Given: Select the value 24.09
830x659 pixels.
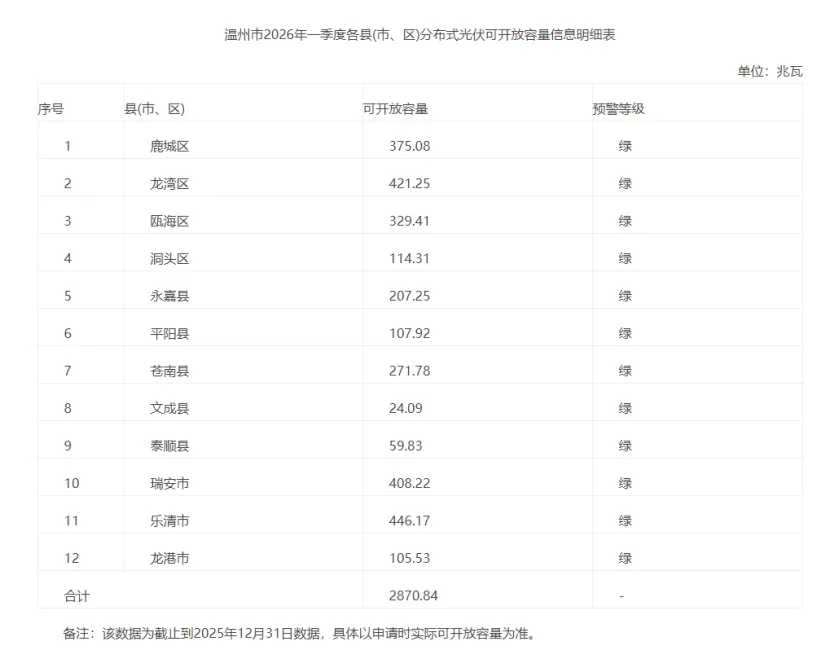Looking at the screenshot, I should click(x=405, y=408).
